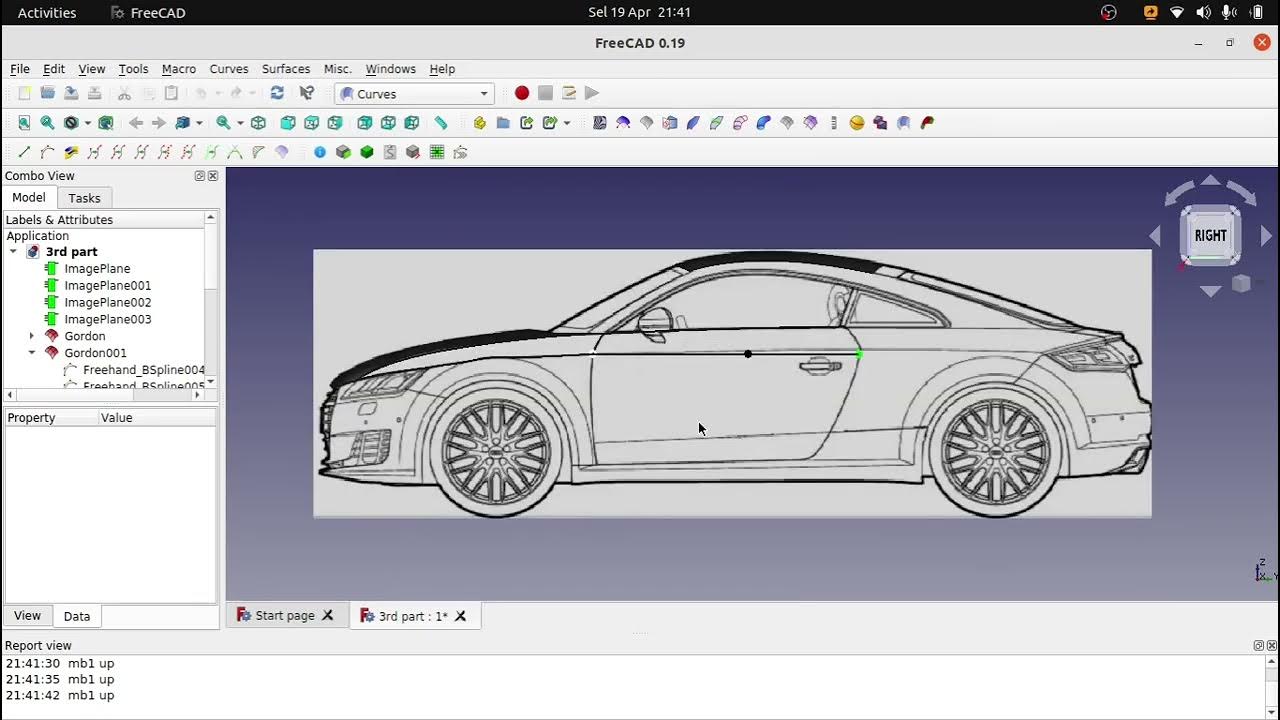Viewport: 1280px width, 720px height.
Task: Open the Macros dialog icon
Action: [x=569, y=93]
